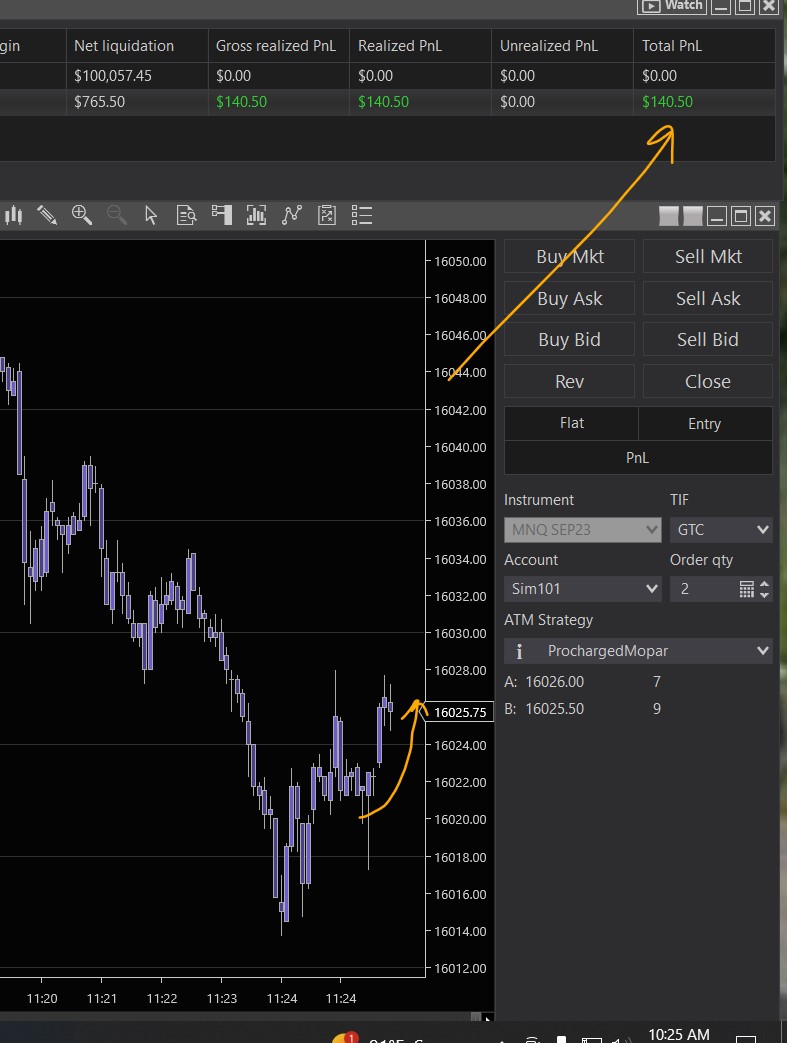Click the bar type candlestick icon
Viewport: 787px width, 1043px height.
tap(14, 215)
